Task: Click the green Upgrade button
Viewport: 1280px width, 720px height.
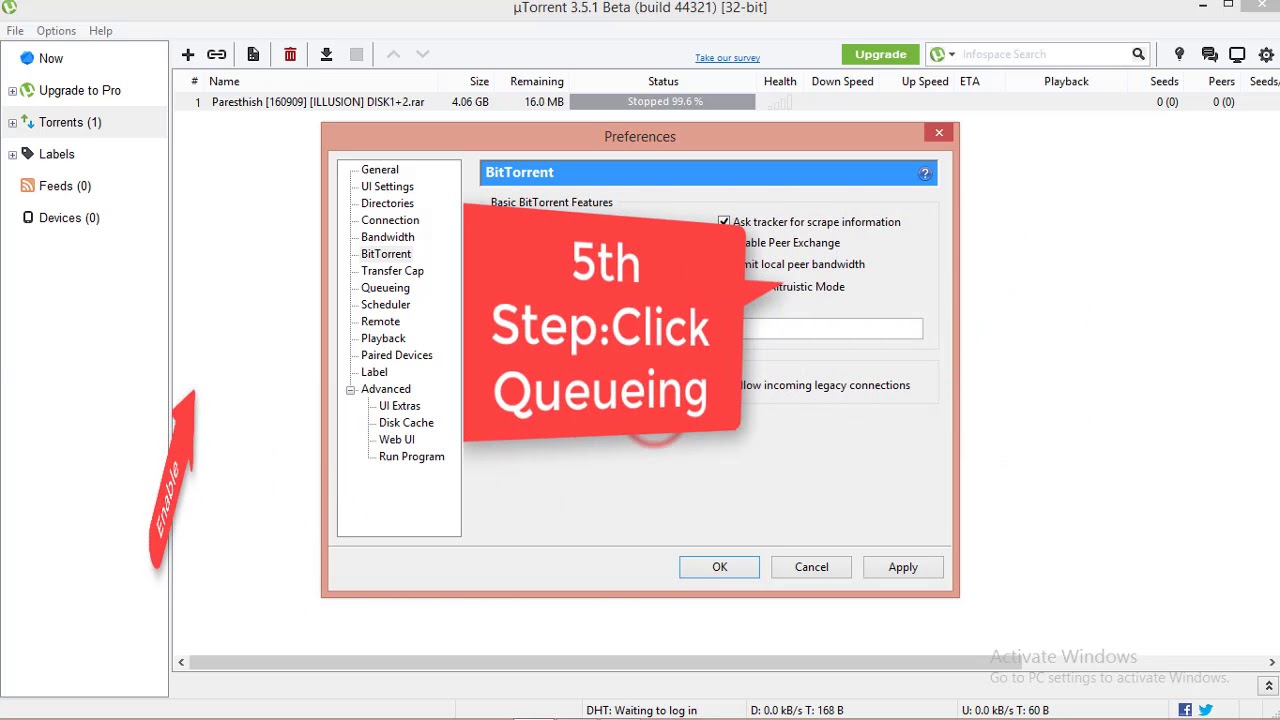Action: click(x=880, y=54)
